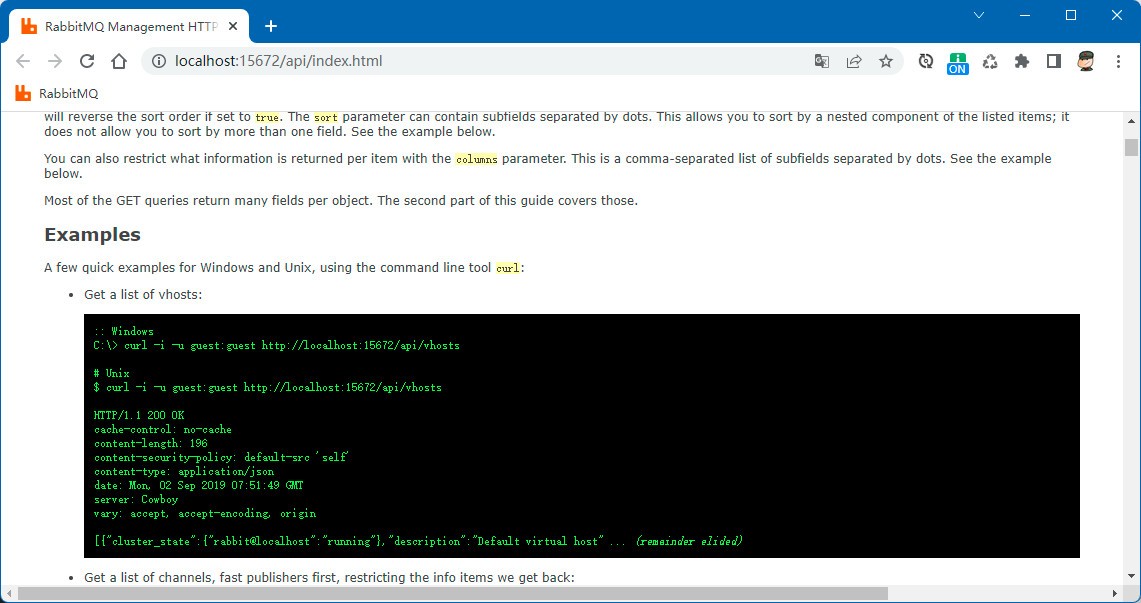Click the share page icon
The width and height of the screenshot is (1141, 603).
click(854, 61)
